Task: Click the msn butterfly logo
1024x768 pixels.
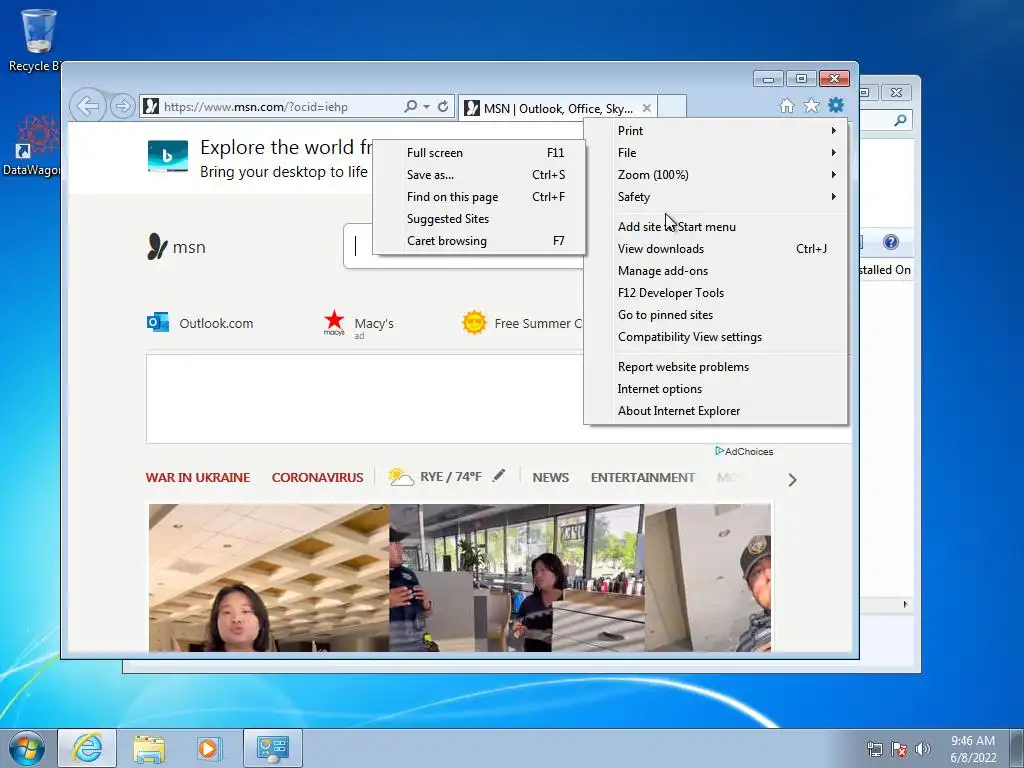Action: tap(157, 247)
